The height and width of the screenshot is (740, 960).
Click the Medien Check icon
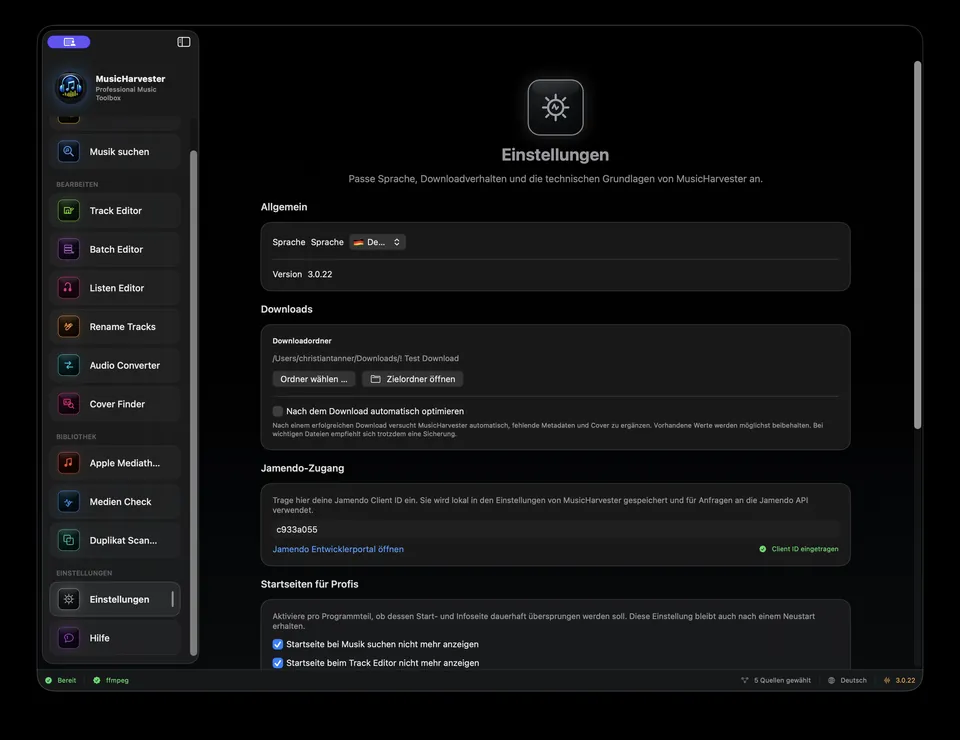(x=69, y=501)
